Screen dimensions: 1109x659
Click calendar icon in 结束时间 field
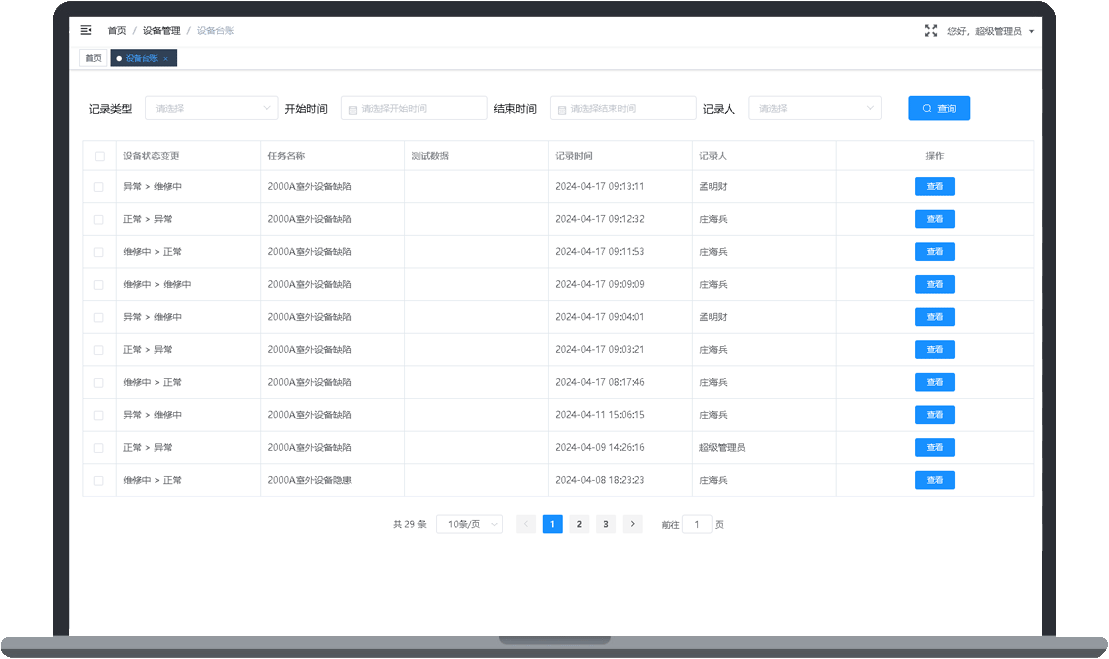point(561,109)
